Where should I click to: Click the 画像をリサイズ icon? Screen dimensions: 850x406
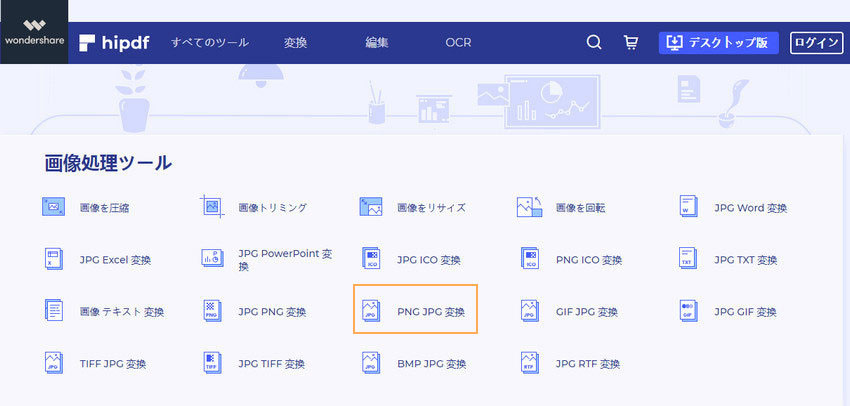371,207
